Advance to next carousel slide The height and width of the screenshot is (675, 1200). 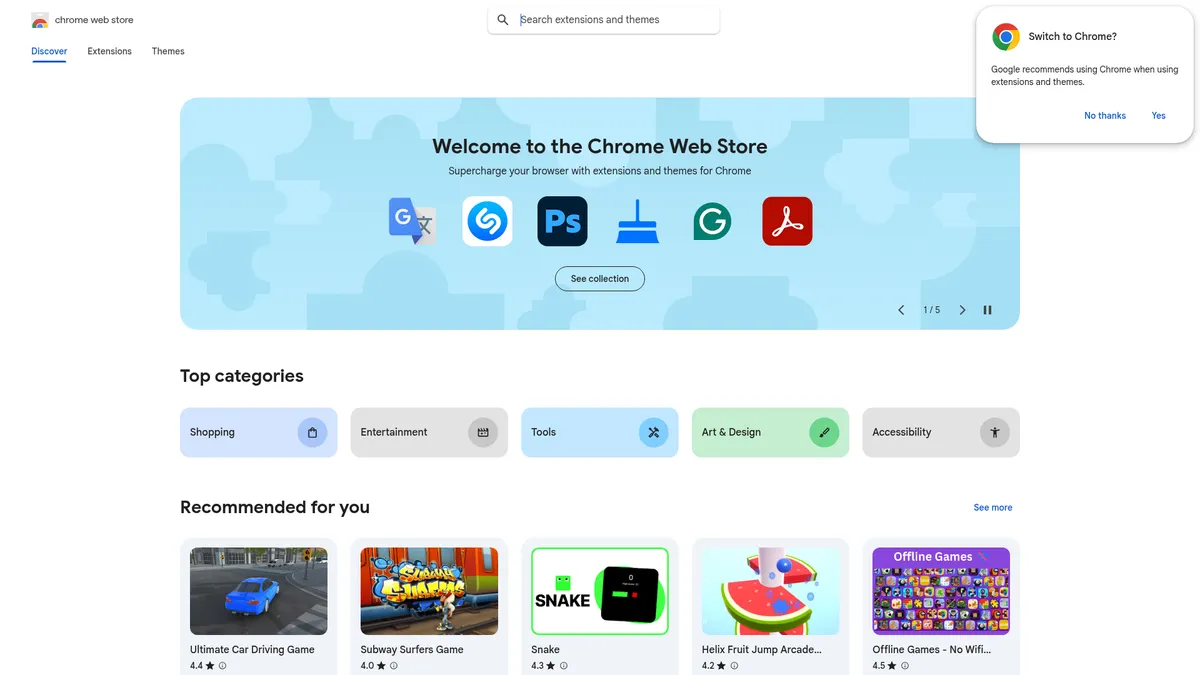tap(962, 310)
